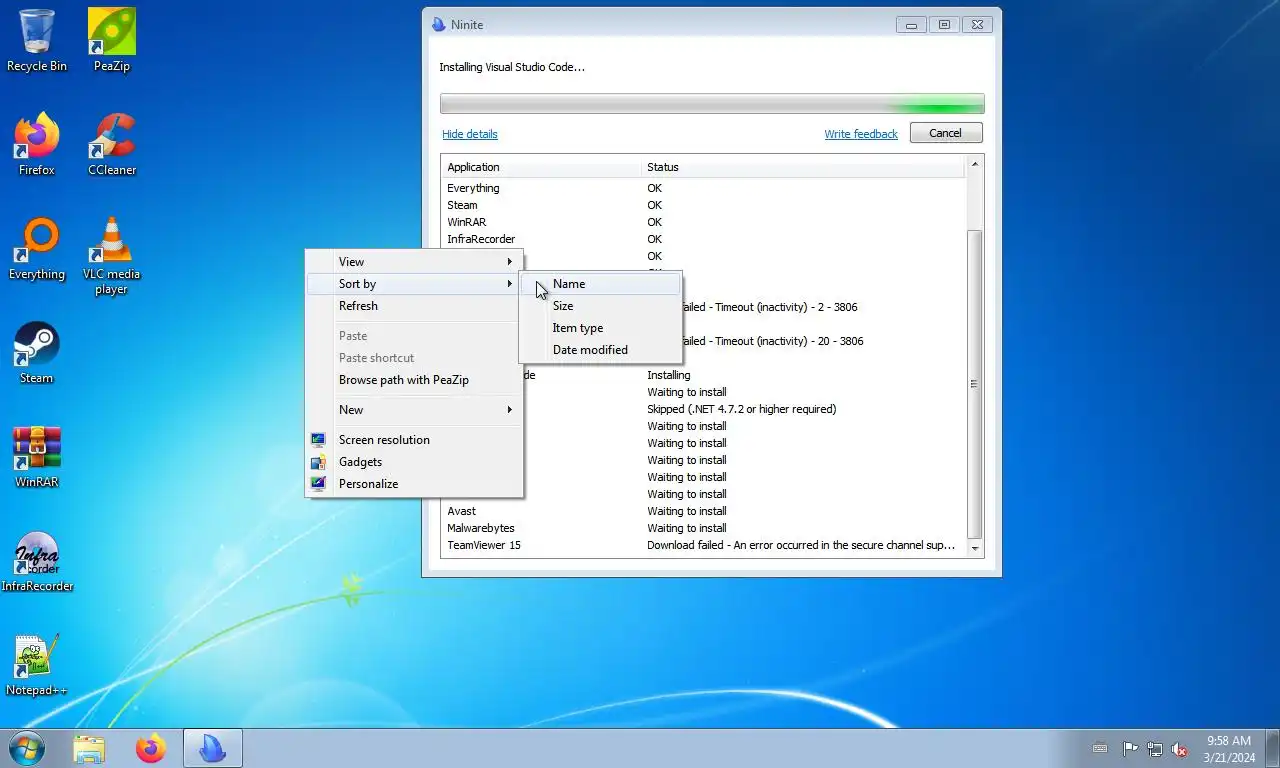Choose Browse path with PeaZip
This screenshot has width=1280, height=768.
[414, 380]
